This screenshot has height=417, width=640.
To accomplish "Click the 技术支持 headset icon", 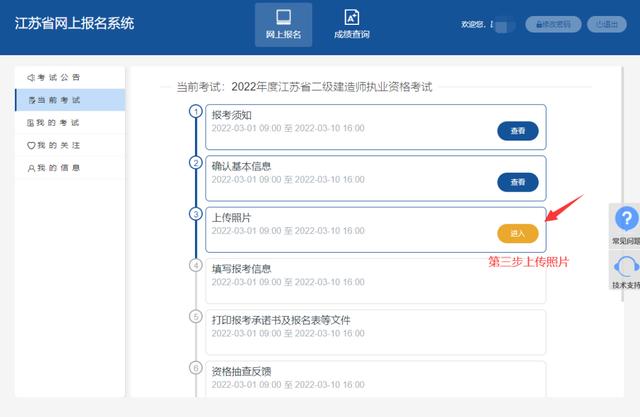I will click(626, 266).
